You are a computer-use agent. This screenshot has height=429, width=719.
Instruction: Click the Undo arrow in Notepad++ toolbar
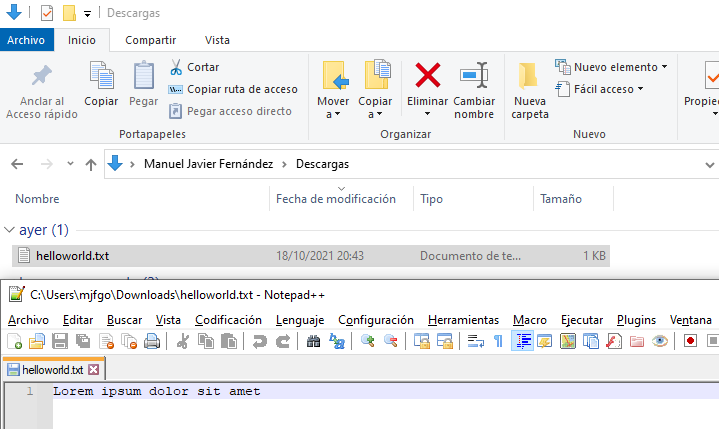point(260,341)
